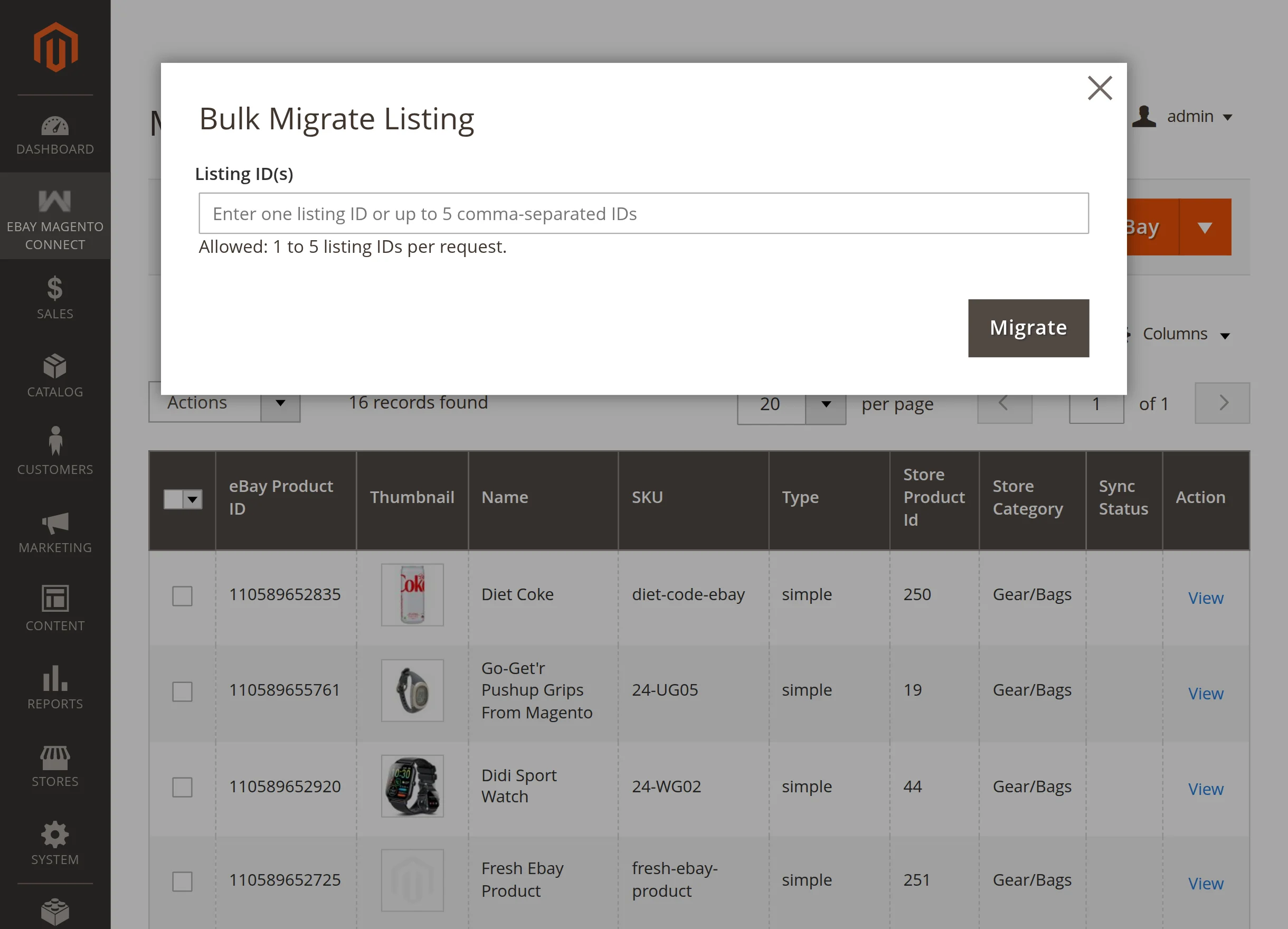Click the Migrate button
This screenshot has height=929, width=1288.
[1028, 328]
